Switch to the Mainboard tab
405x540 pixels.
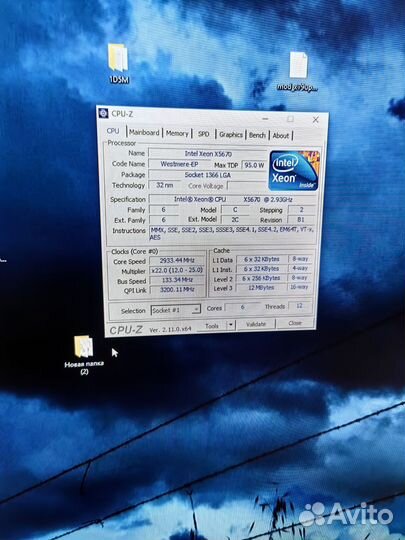144,132
